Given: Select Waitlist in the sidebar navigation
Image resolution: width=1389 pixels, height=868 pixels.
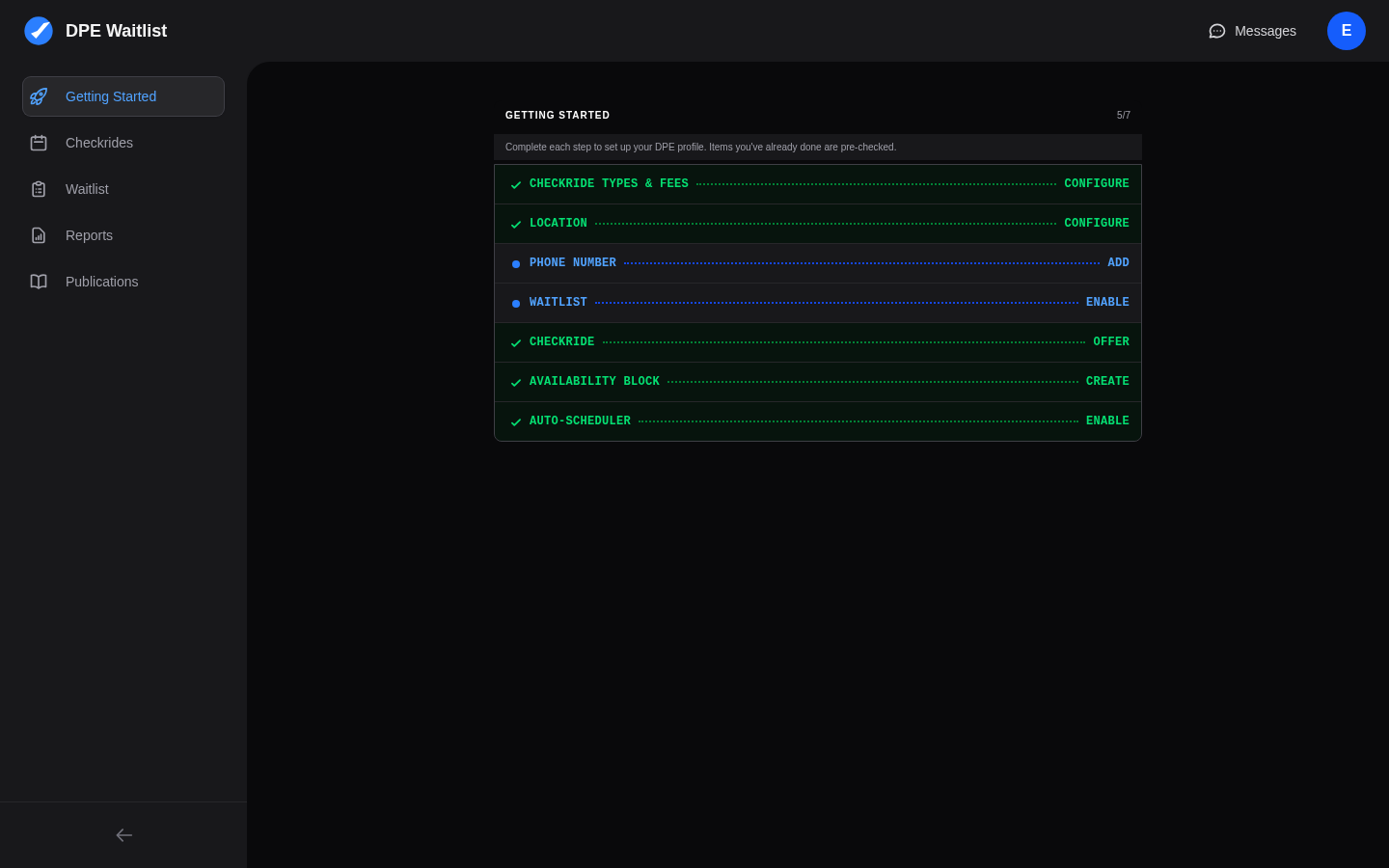Looking at the screenshot, I should [87, 189].
